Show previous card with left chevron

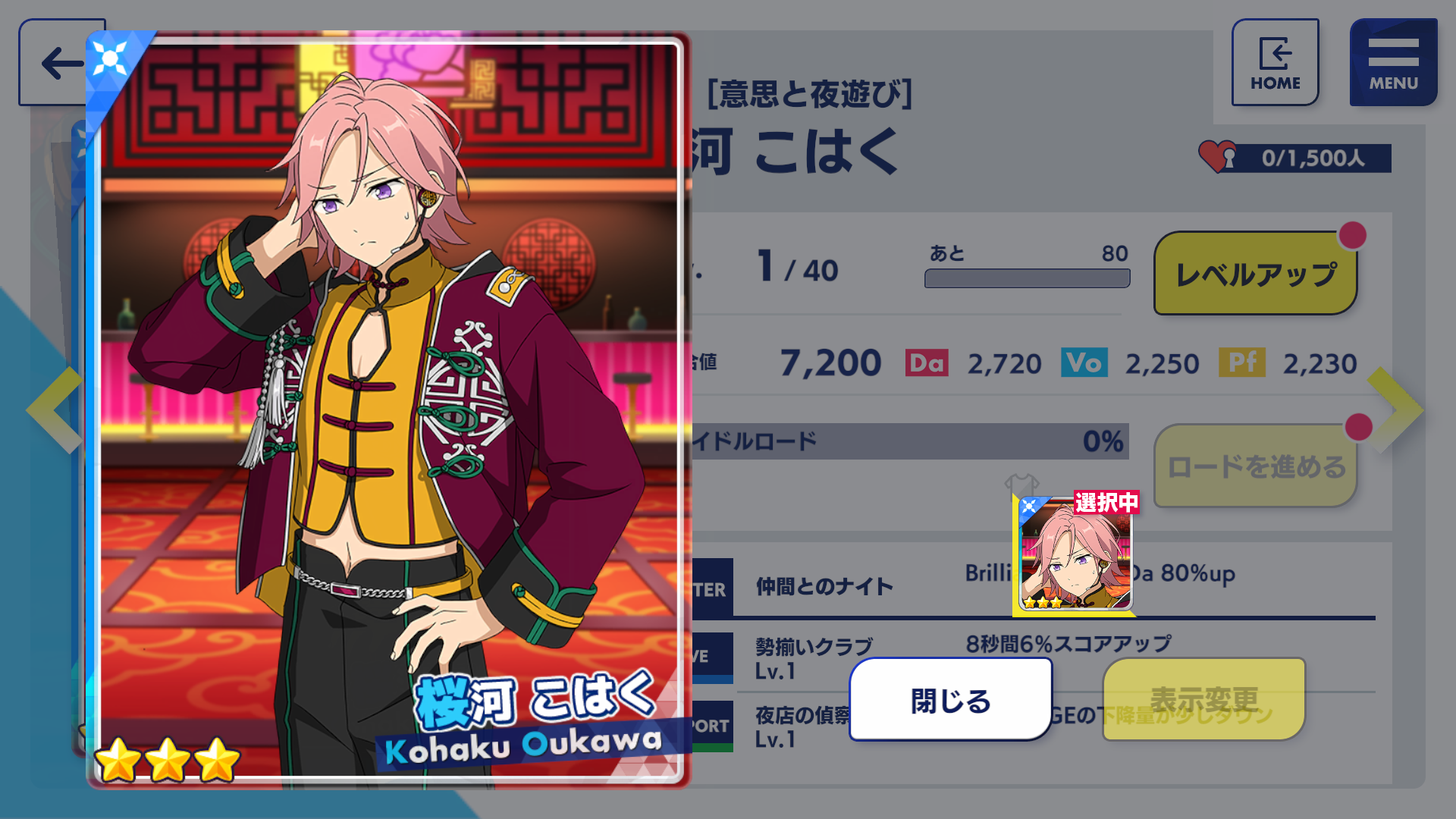(55, 410)
